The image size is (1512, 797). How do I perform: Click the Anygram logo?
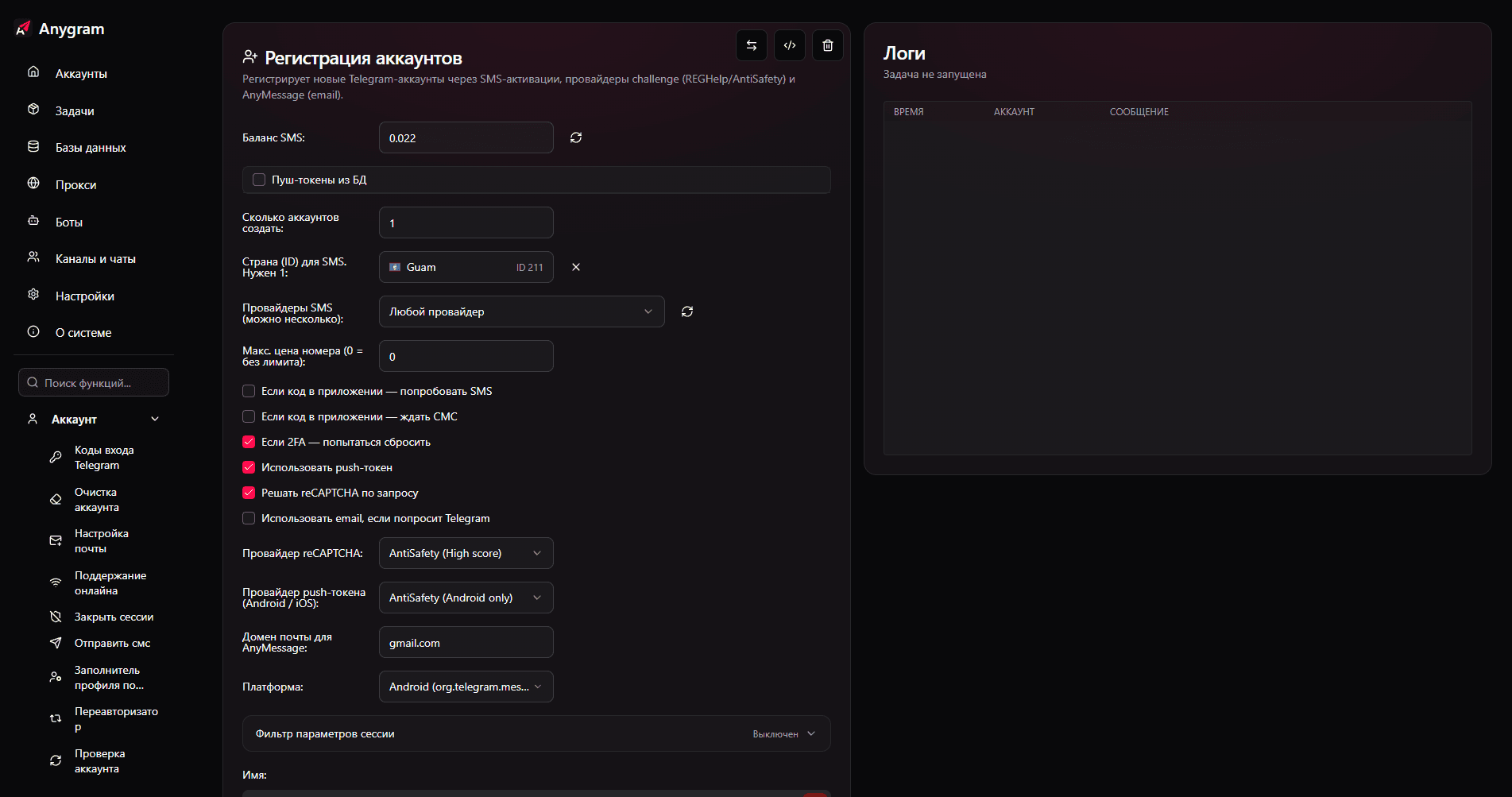60,29
